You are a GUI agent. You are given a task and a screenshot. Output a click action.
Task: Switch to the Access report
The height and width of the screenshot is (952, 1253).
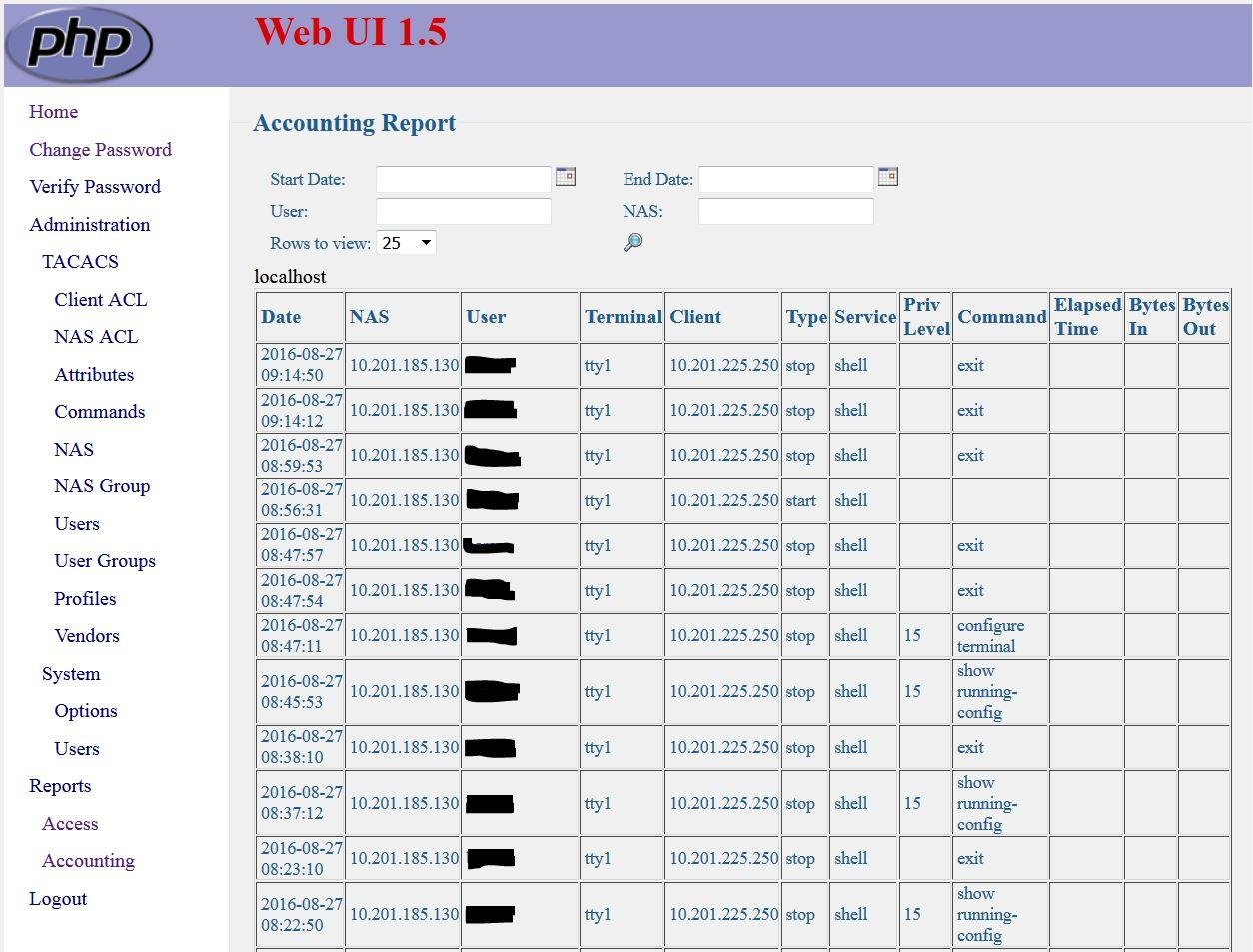(69, 823)
